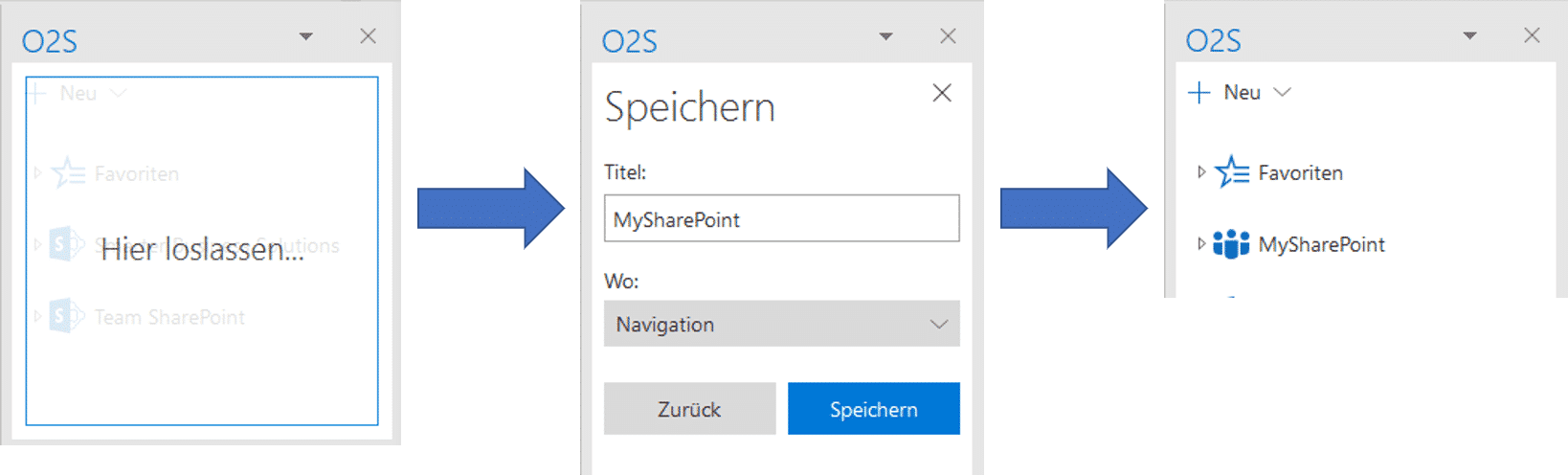Click the Neu menu label in right panel
1568x475 pixels.
point(1242,93)
